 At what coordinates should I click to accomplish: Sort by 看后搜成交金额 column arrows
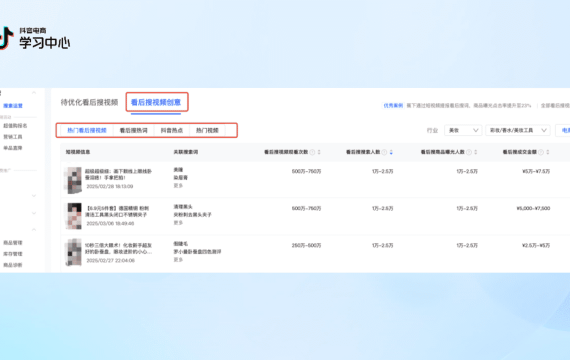pos(547,152)
